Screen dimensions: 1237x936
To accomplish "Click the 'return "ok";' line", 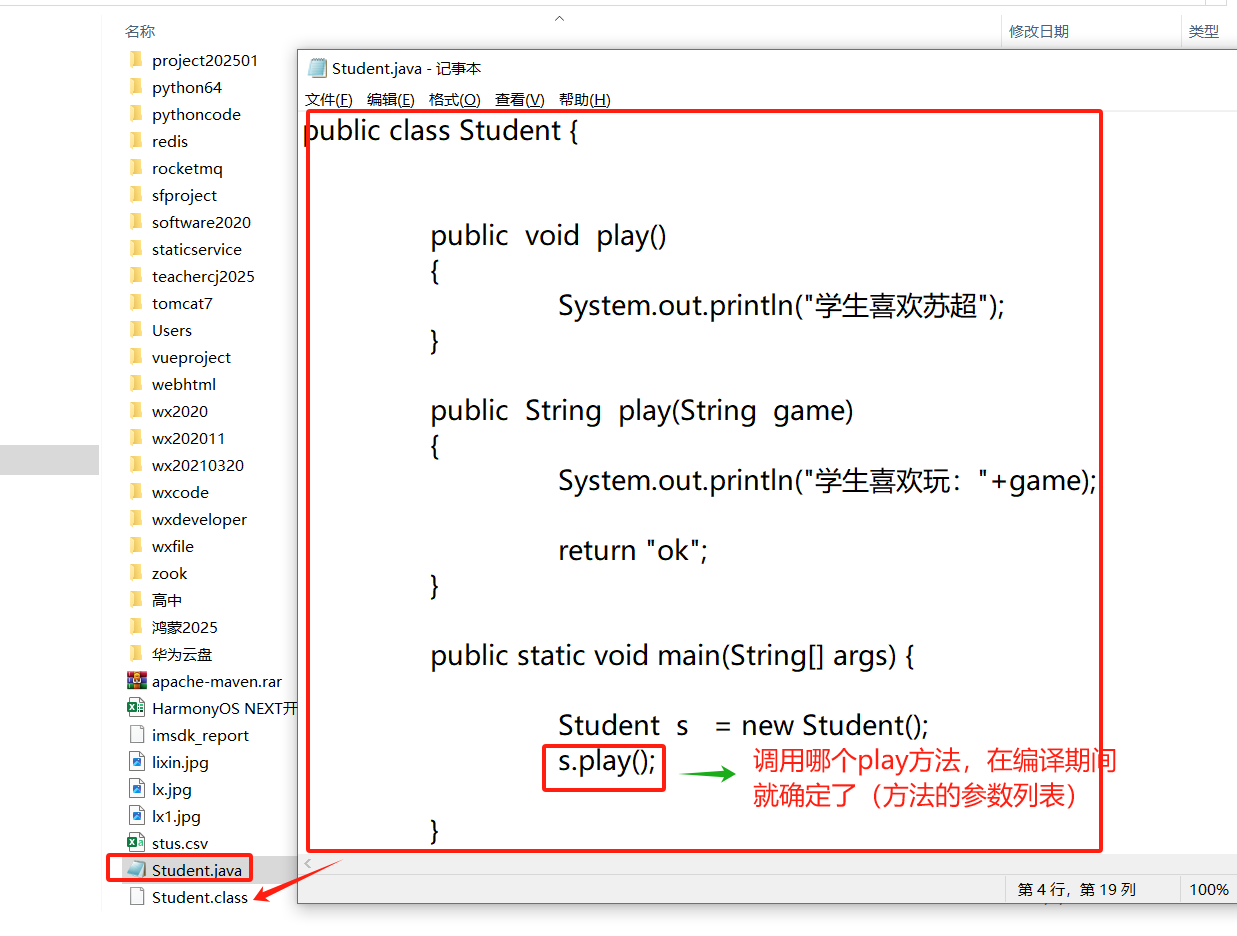I will pos(633,550).
